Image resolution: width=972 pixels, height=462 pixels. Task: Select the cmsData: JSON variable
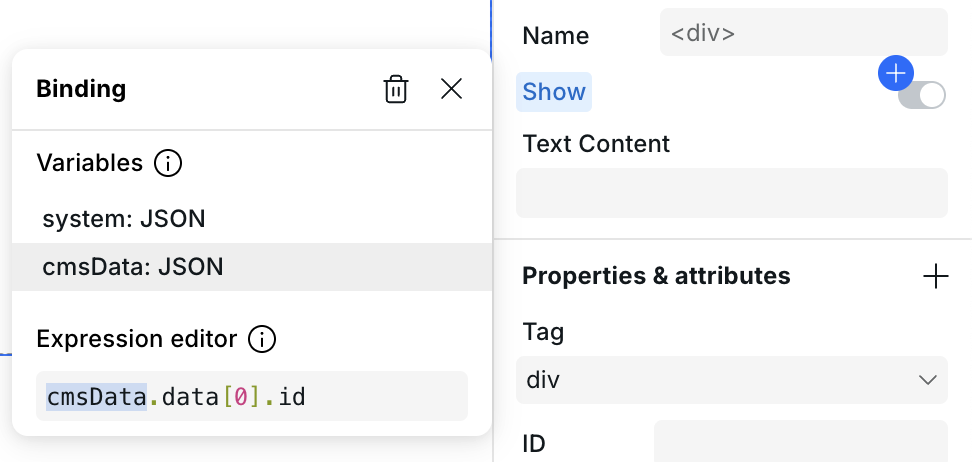pyautogui.click(x=252, y=267)
